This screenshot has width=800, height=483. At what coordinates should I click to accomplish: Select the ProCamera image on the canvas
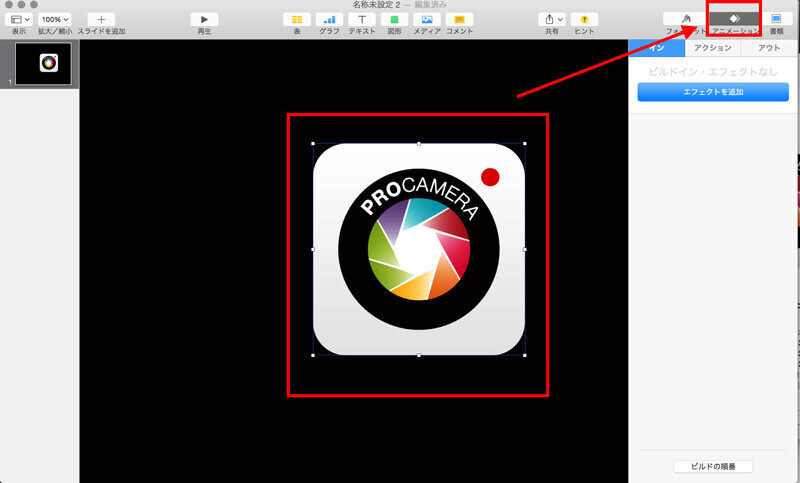tap(419, 249)
